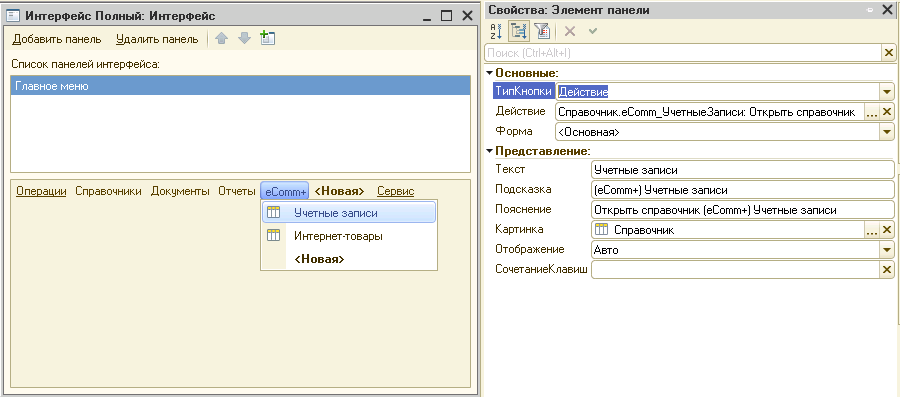Screen dimensions: 900x397
Task: Focus the Поиск search field
Action: tap(684, 53)
